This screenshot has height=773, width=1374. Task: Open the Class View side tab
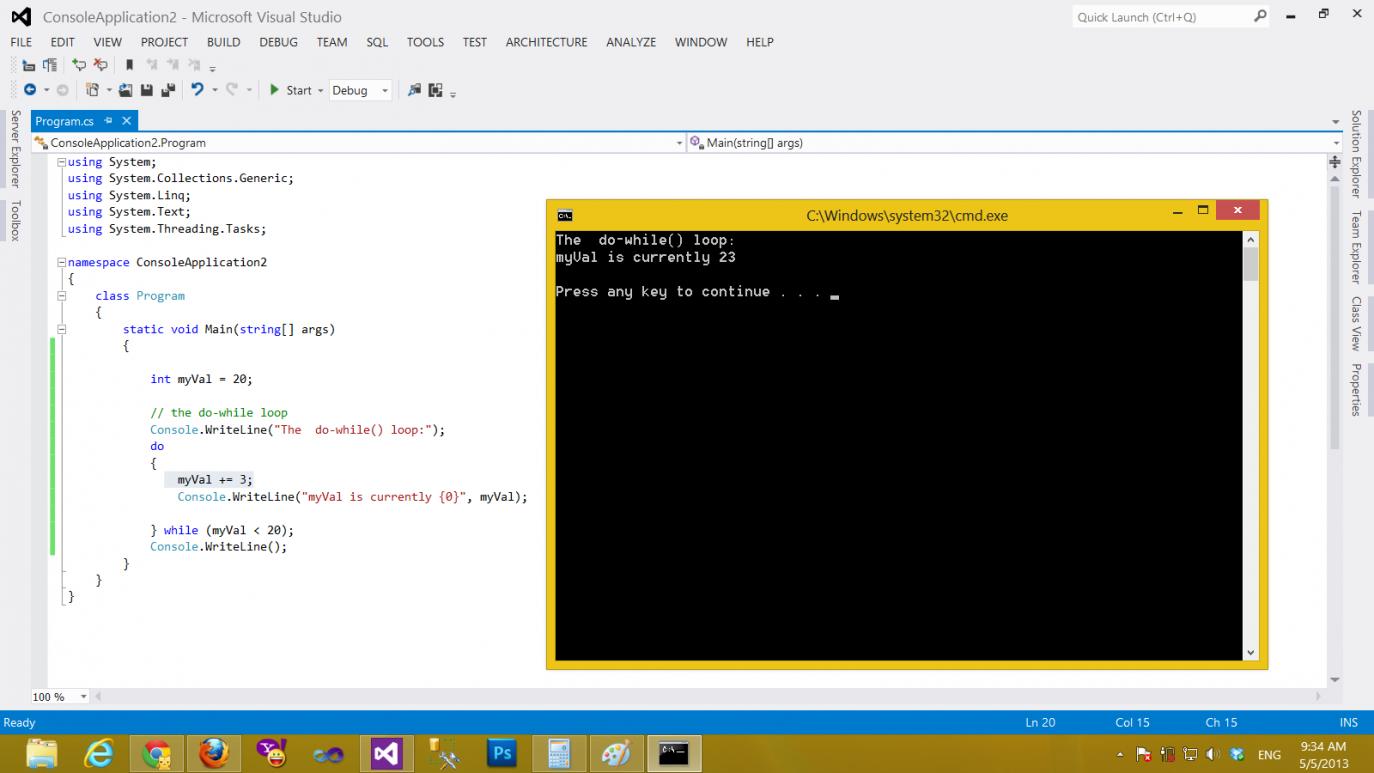tap(1356, 323)
